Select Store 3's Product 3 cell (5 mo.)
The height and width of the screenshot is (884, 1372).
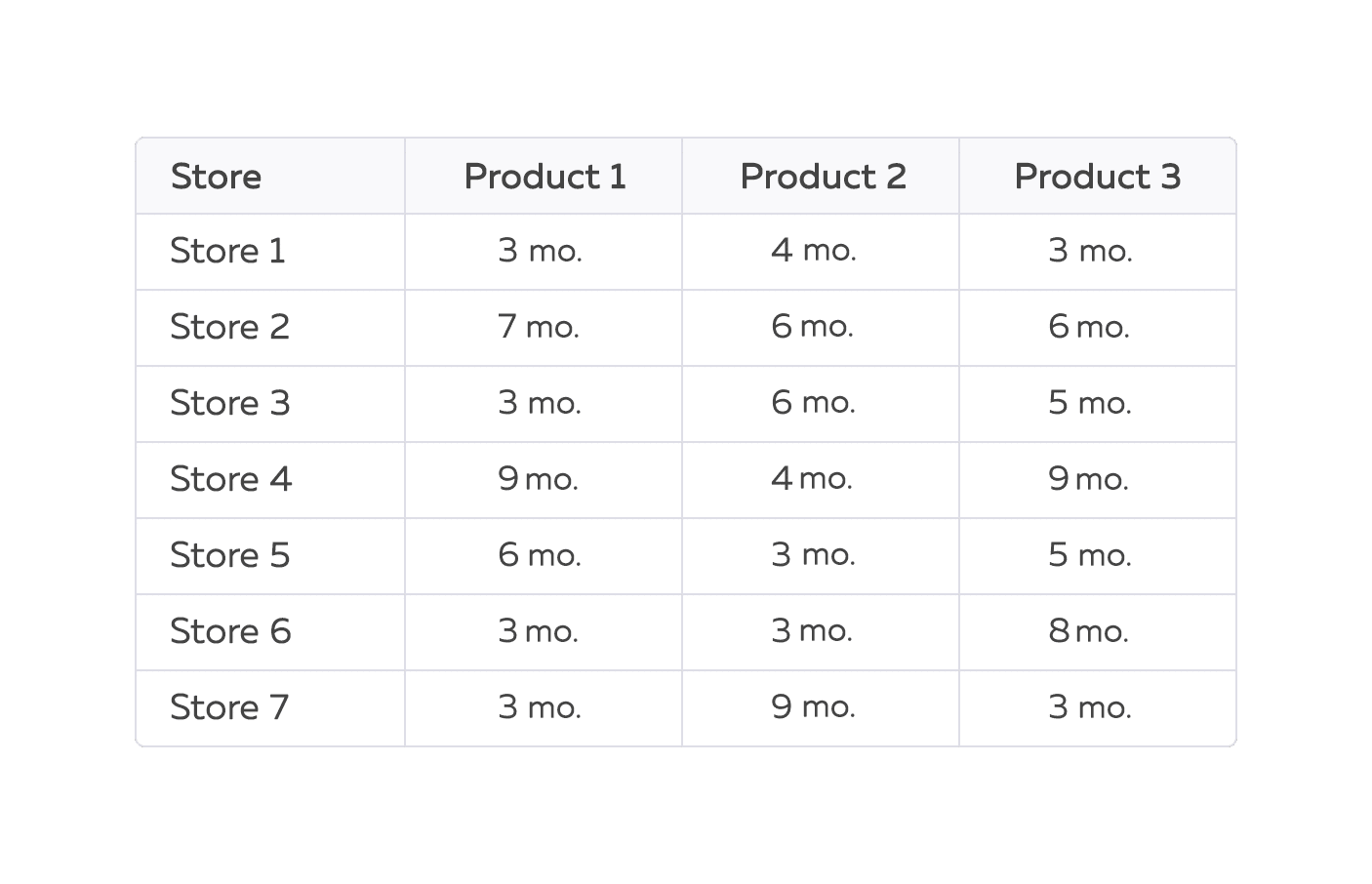pyautogui.click(x=1089, y=403)
